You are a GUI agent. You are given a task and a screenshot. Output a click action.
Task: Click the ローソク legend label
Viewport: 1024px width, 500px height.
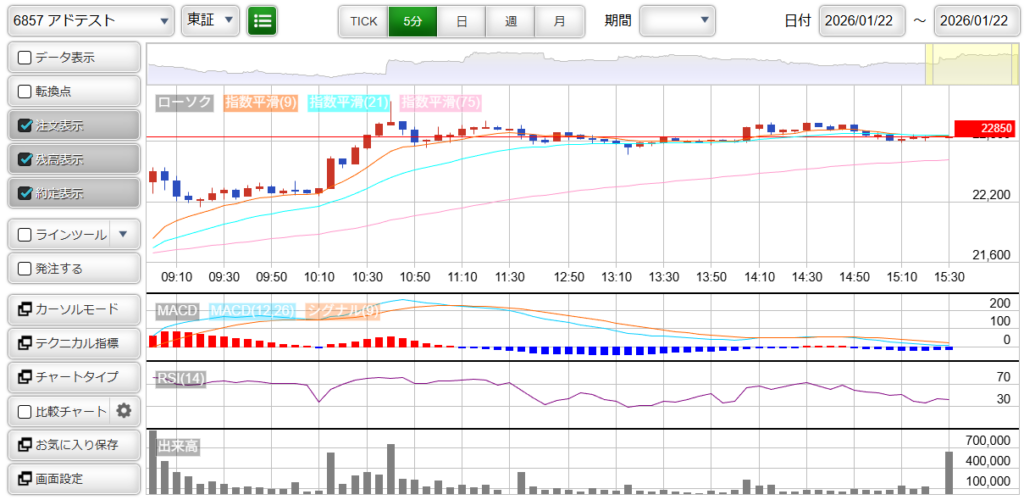tap(186, 102)
